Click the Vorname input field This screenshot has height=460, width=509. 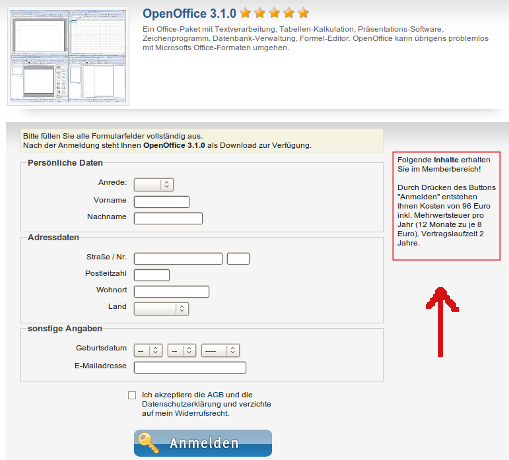point(162,202)
